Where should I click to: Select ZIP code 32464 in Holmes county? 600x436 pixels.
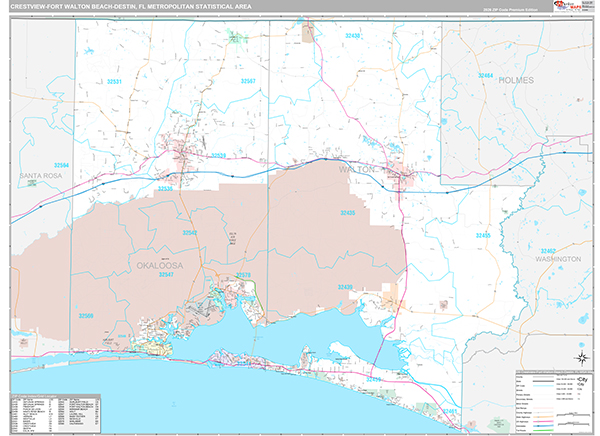point(485,75)
